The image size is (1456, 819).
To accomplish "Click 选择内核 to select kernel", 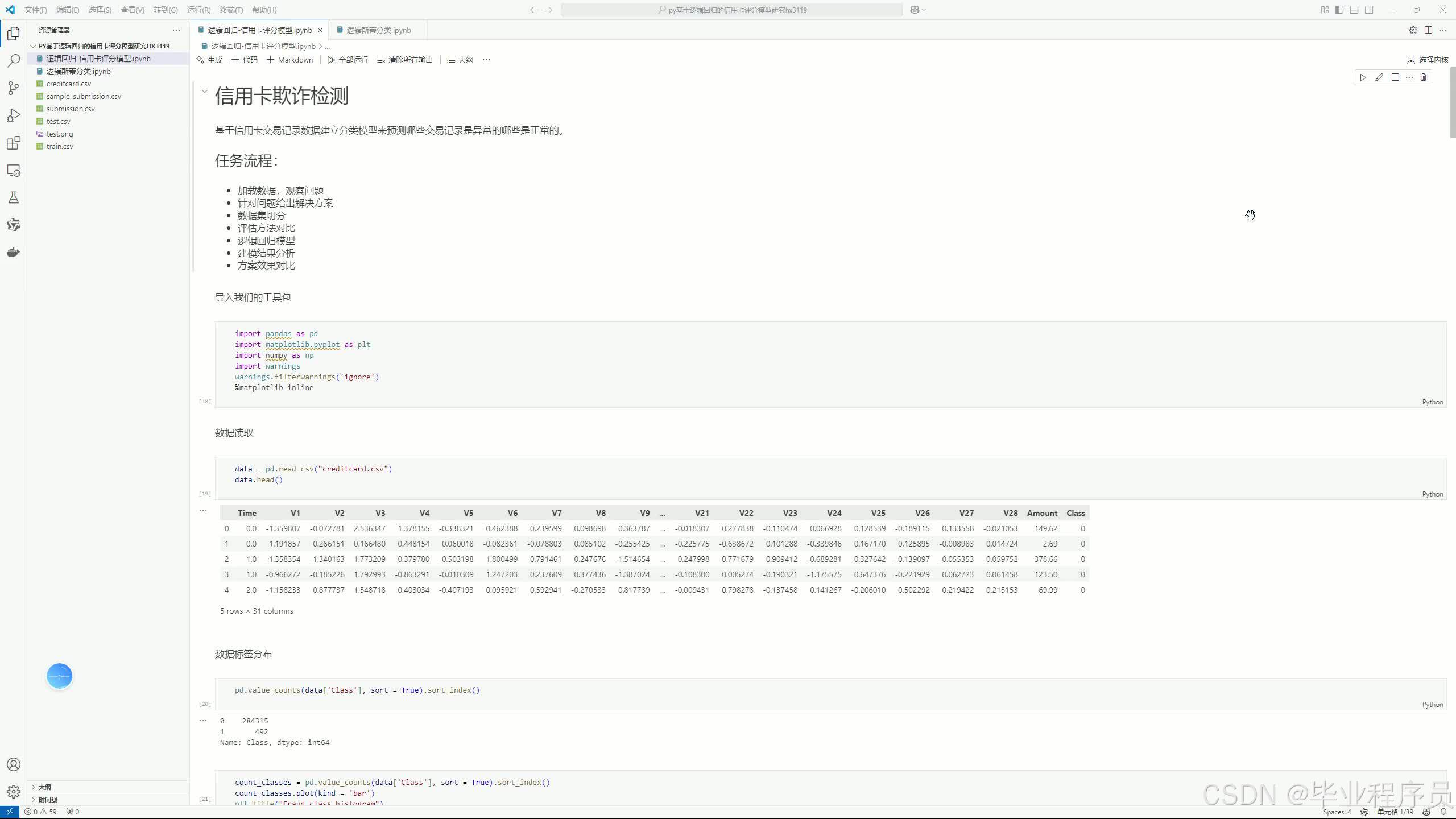I will [1428, 60].
